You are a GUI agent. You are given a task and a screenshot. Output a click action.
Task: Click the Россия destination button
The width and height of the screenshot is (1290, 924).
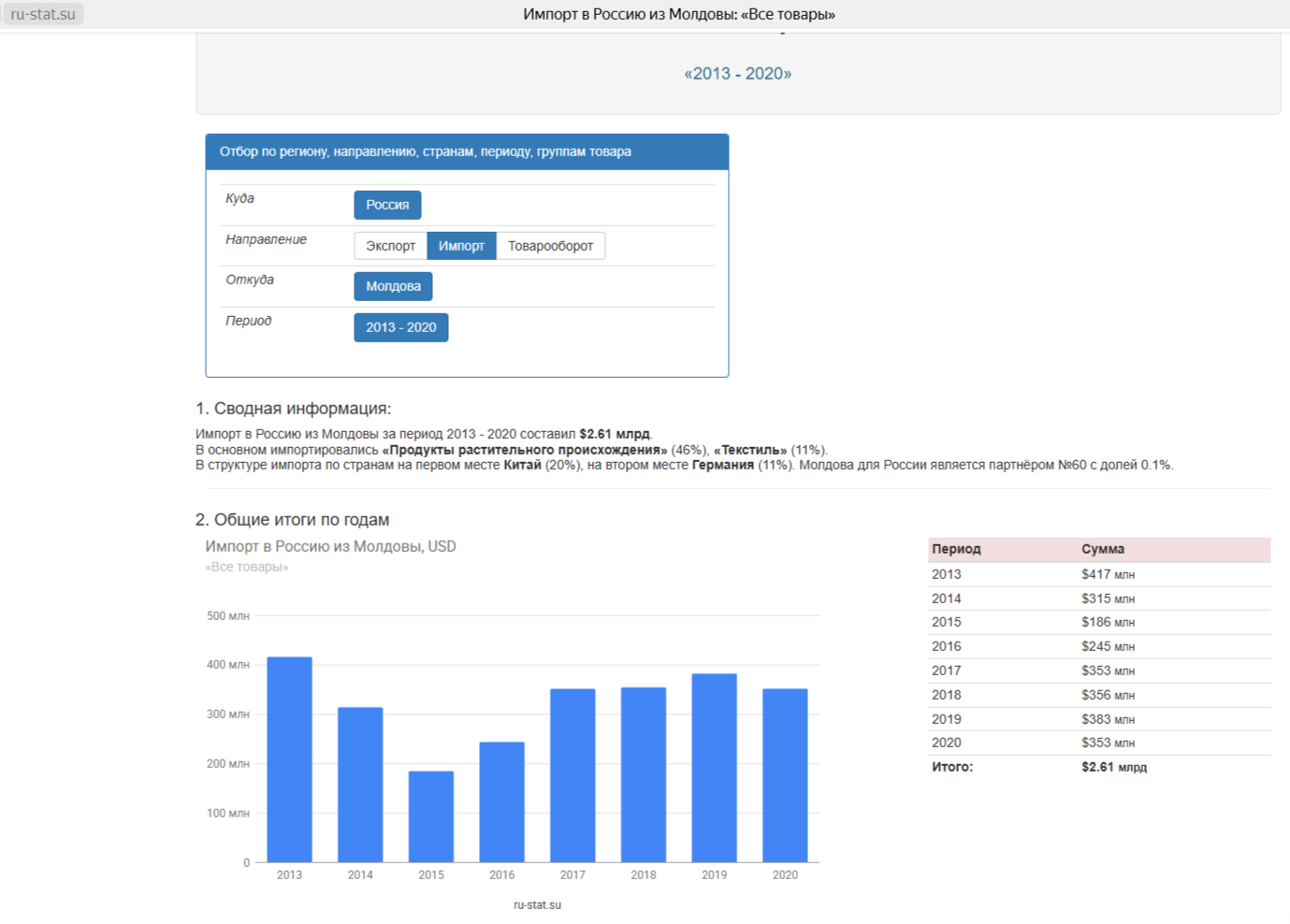tap(387, 205)
